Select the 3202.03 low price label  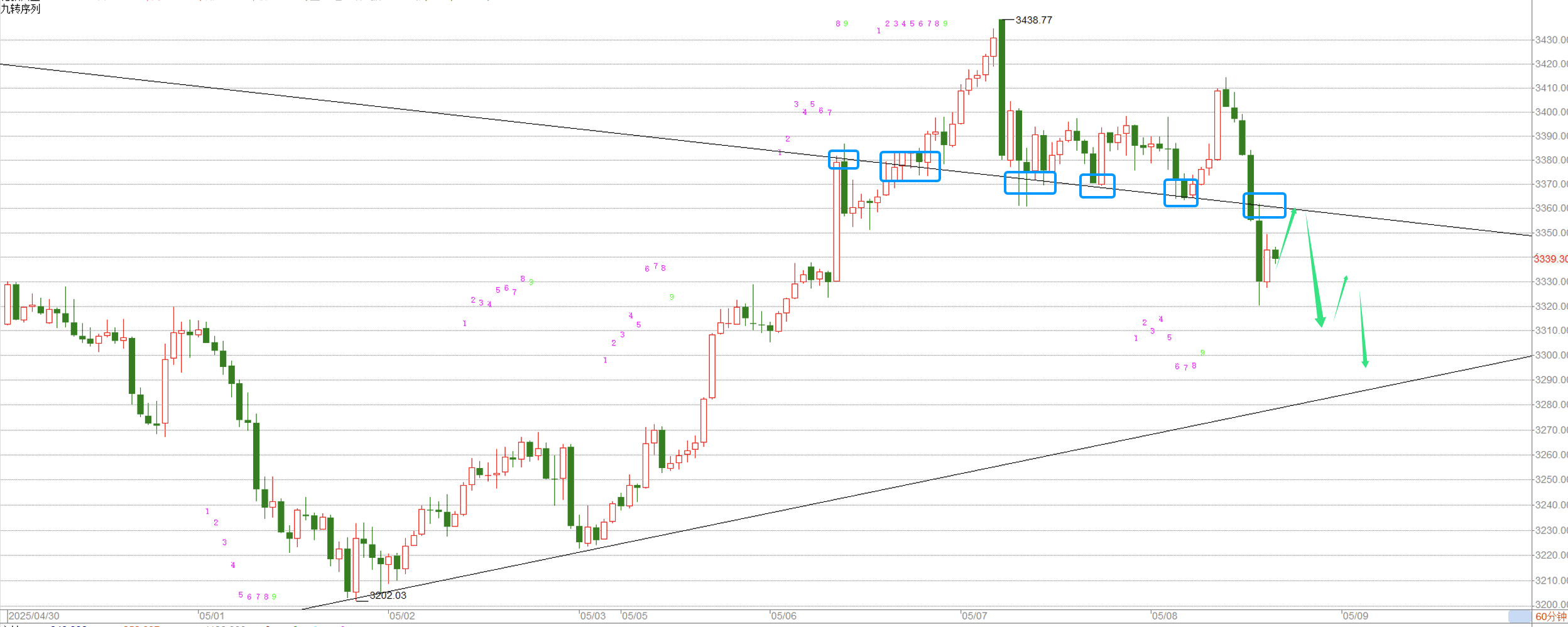388,595
